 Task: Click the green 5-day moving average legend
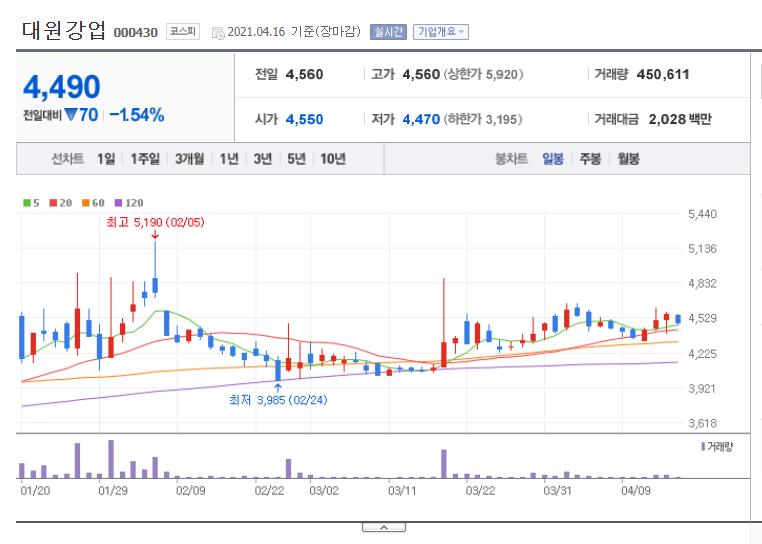tap(31, 203)
